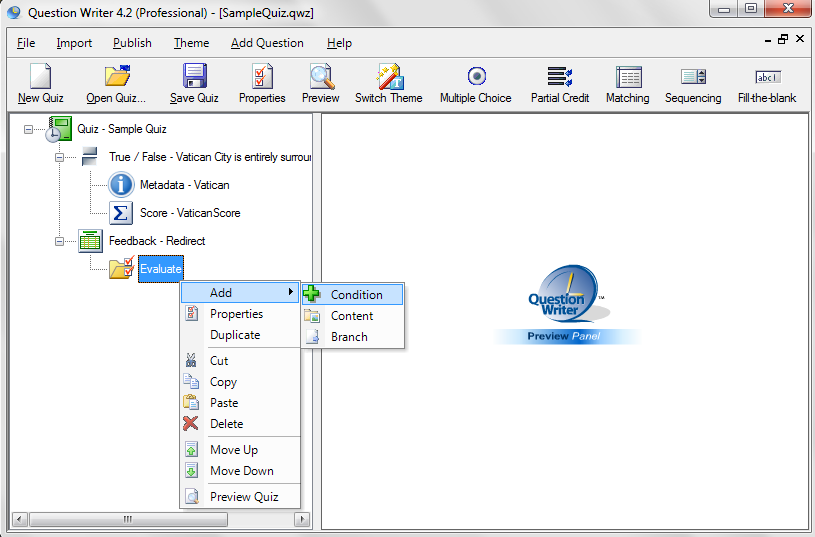Save the quiz using the floppy icon
Screen dimensions: 815x537
(x=195, y=76)
